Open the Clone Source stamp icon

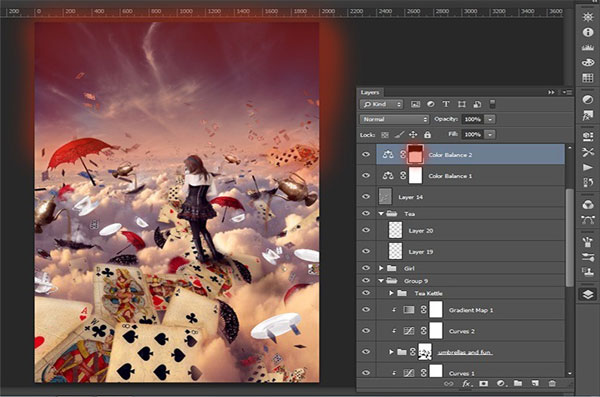pos(588,272)
